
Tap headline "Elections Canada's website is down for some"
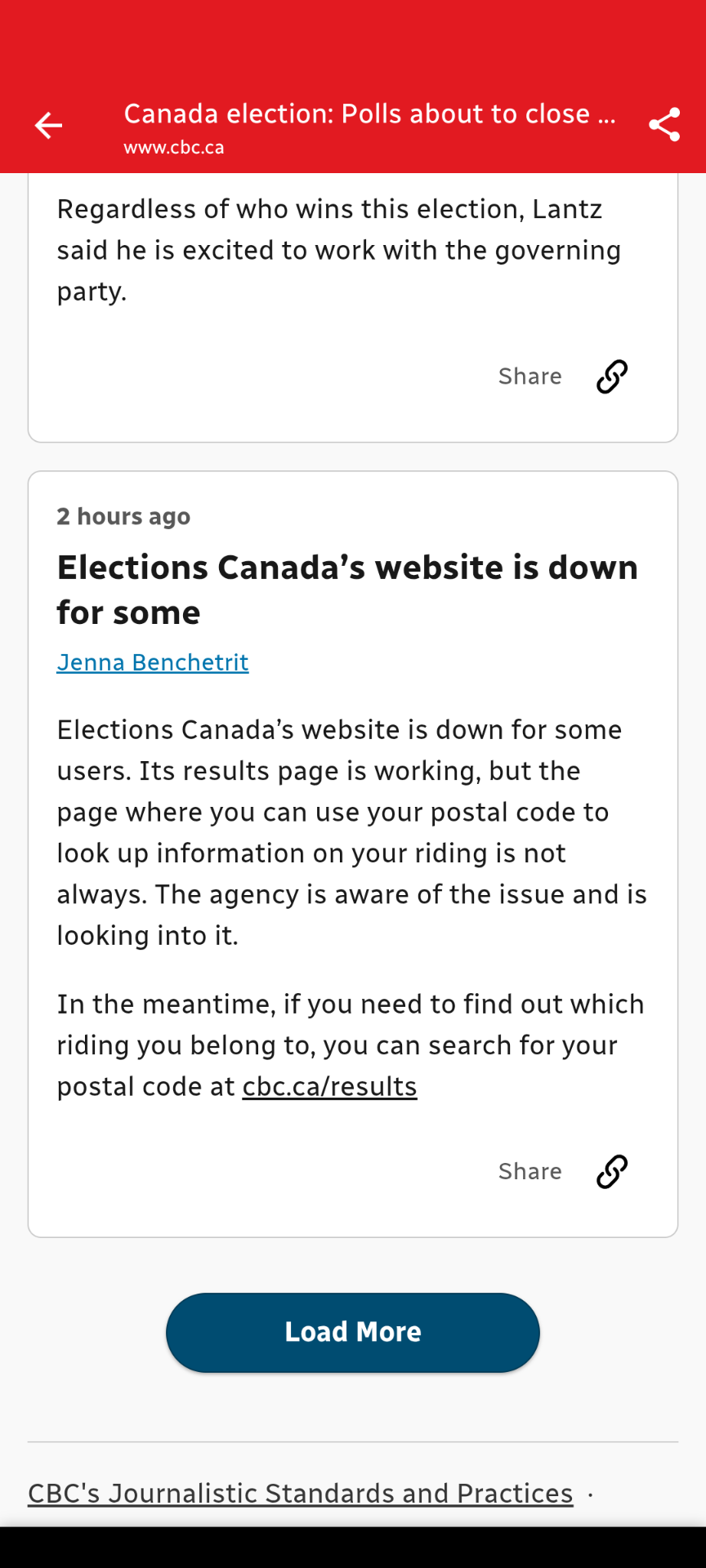pyautogui.click(x=347, y=590)
